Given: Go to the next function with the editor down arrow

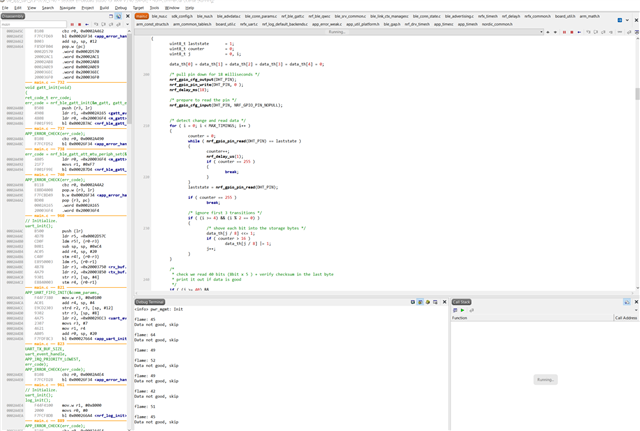Looking at the screenshot, I should click(555, 32).
